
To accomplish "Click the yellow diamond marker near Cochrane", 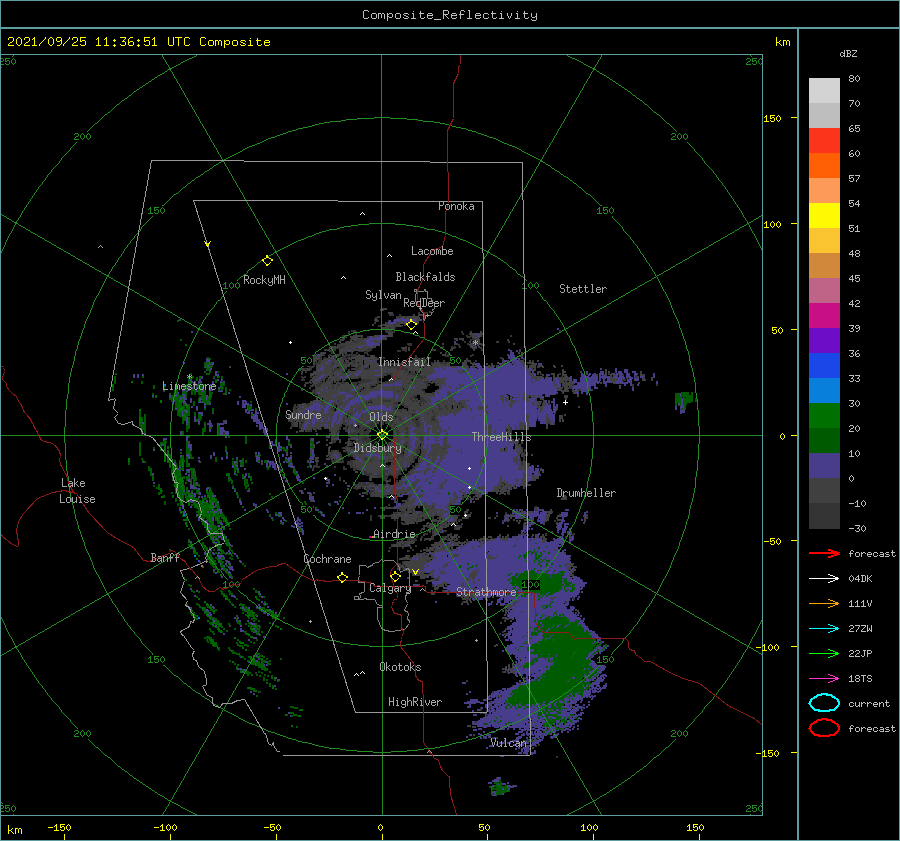I will [342, 577].
